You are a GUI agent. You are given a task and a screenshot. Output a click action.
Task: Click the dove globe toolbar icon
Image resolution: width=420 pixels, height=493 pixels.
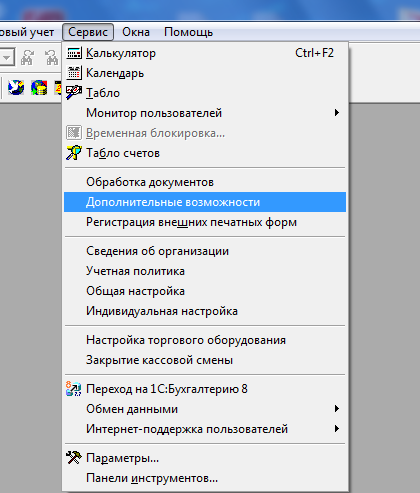(16, 88)
